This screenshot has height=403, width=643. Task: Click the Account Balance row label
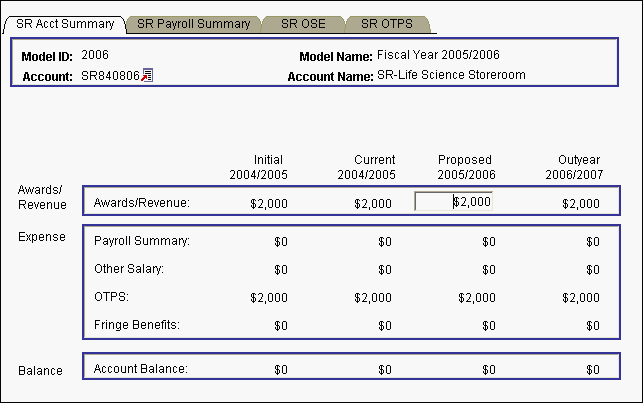140,369
